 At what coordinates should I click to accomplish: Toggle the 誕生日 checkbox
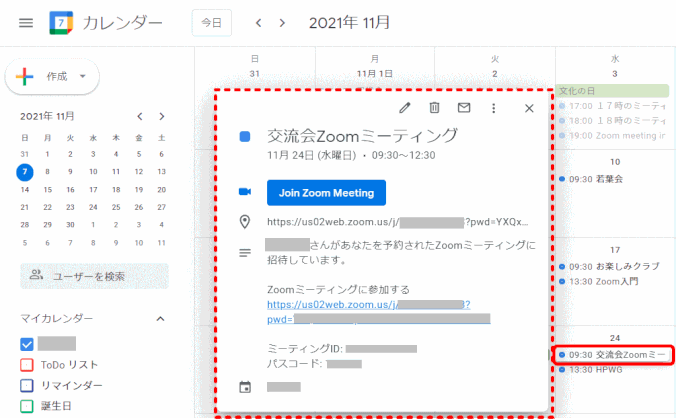coord(27,406)
